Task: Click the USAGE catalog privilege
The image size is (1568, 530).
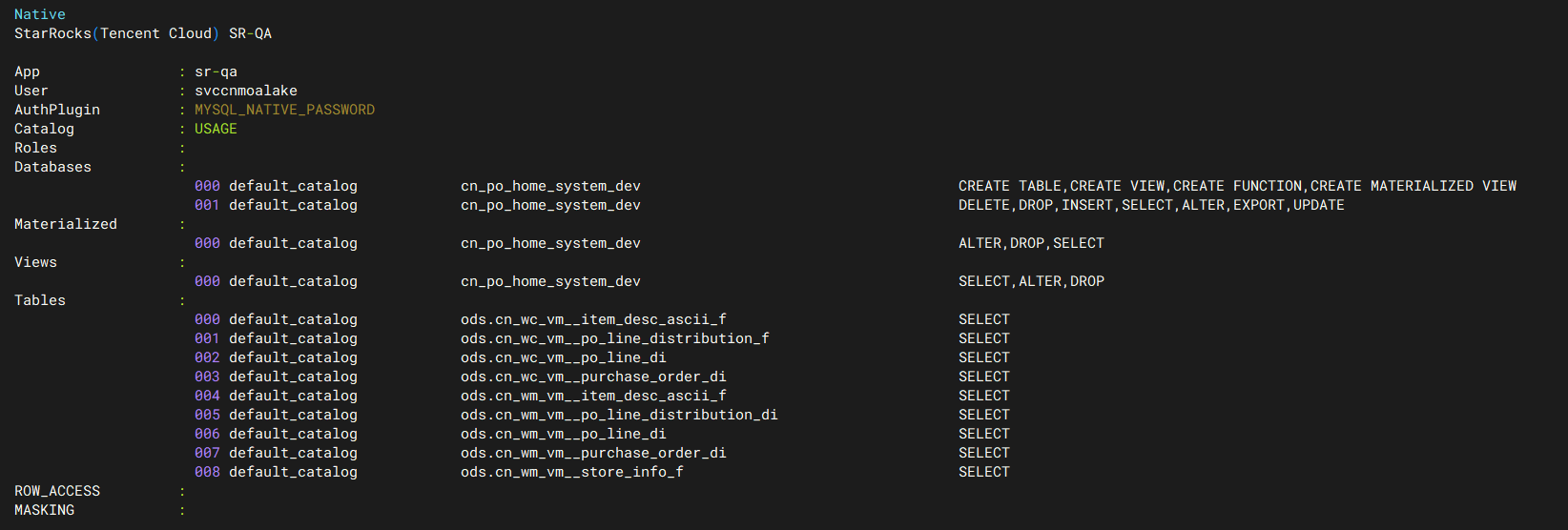Action: point(216,129)
